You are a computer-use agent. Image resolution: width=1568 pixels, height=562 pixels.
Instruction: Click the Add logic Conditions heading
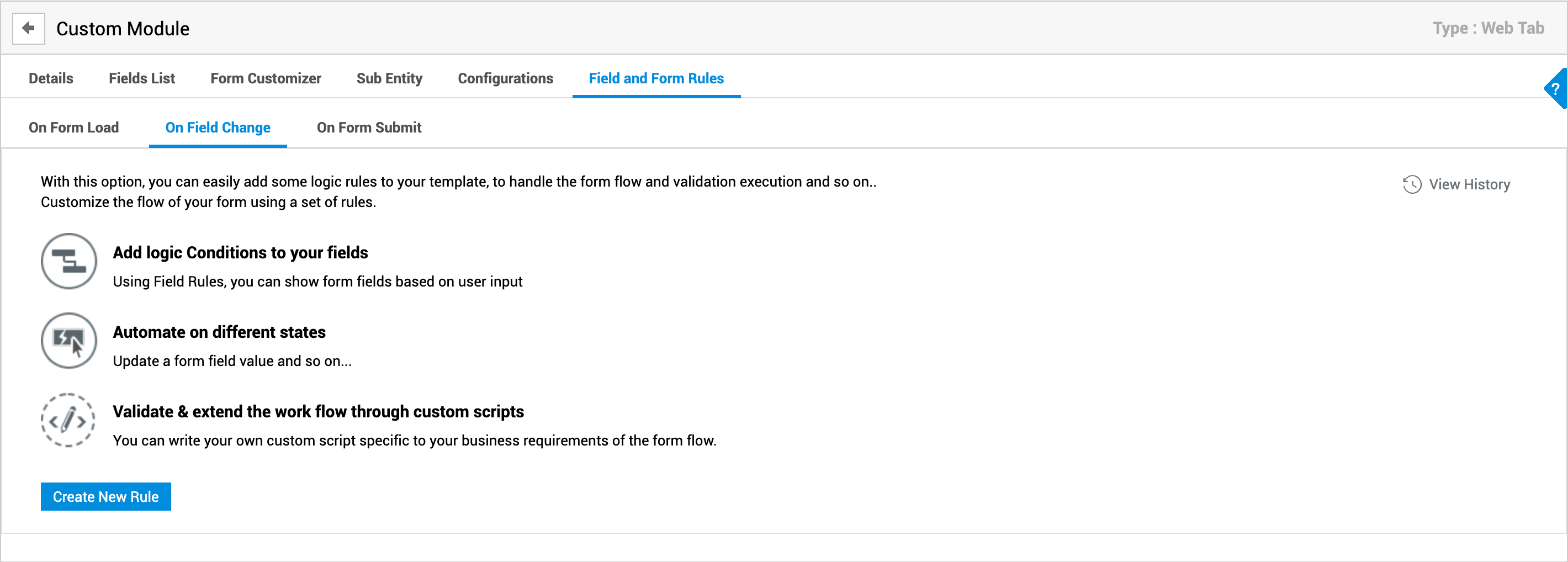(x=240, y=253)
